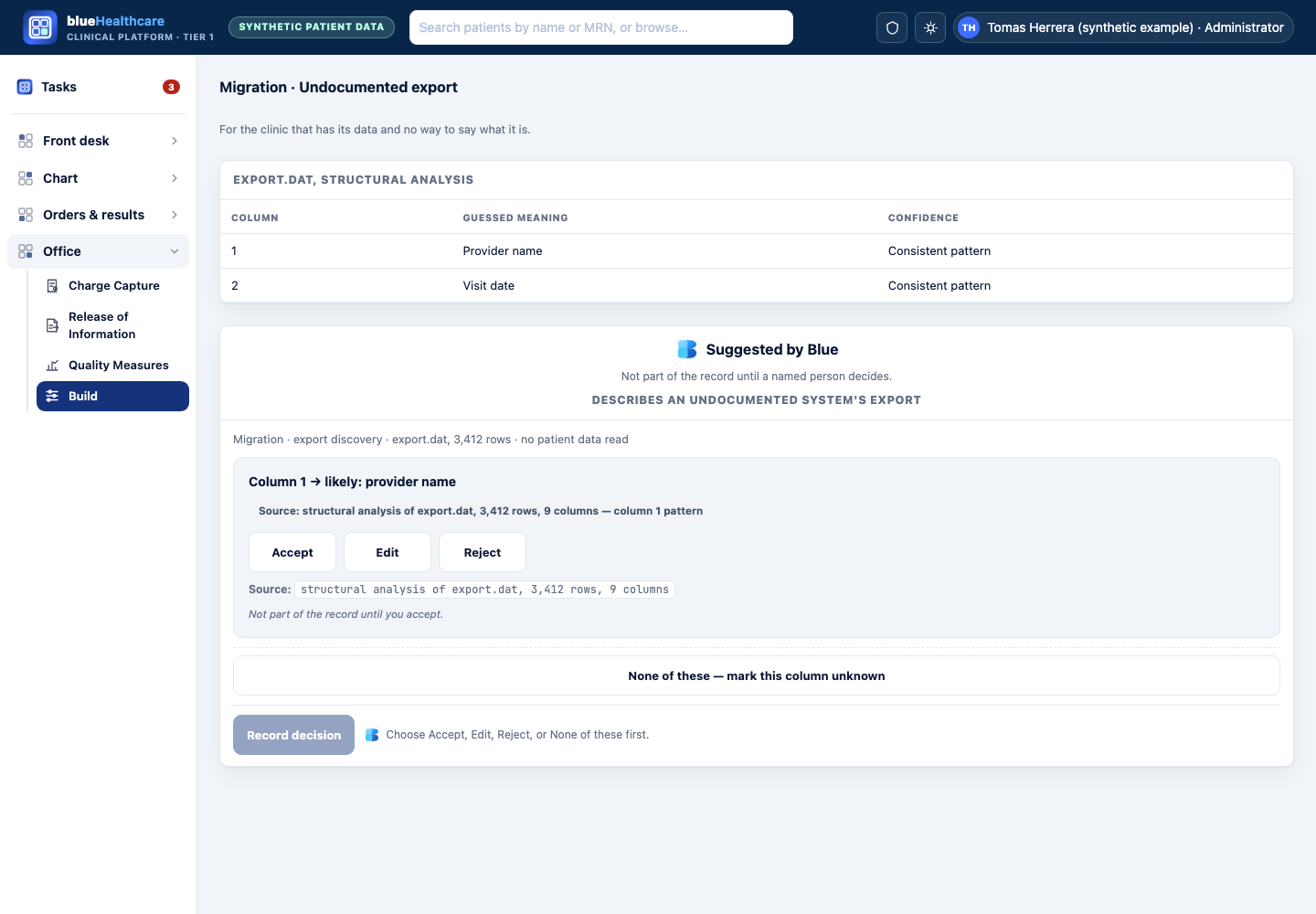This screenshot has width=1316, height=914.
Task: Reject the column 1 suggestion
Action: click(x=483, y=552)
